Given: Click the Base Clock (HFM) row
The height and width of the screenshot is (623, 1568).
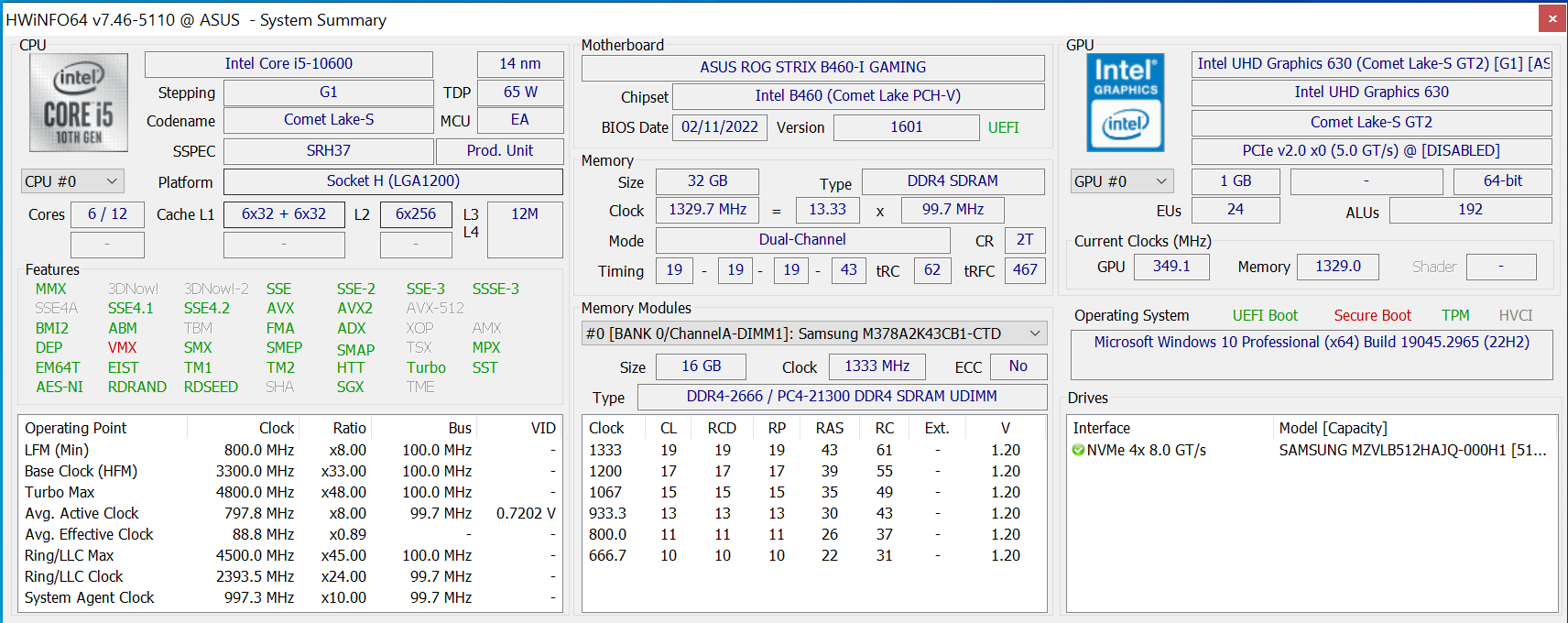Looking at the screenshot, I should 290,471.
